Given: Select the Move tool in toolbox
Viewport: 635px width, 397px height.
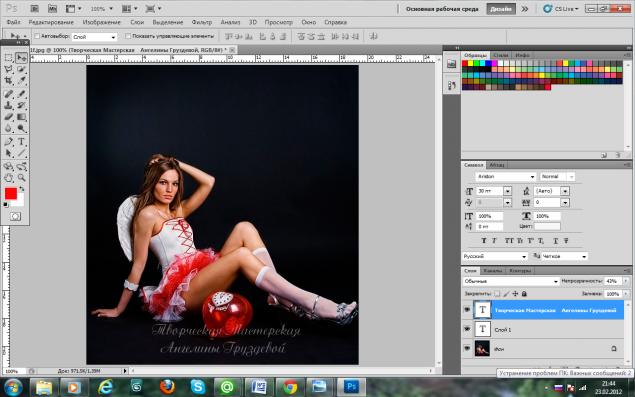Looking at the screenshot, I should pyautogui.click(x=21, y=58).
